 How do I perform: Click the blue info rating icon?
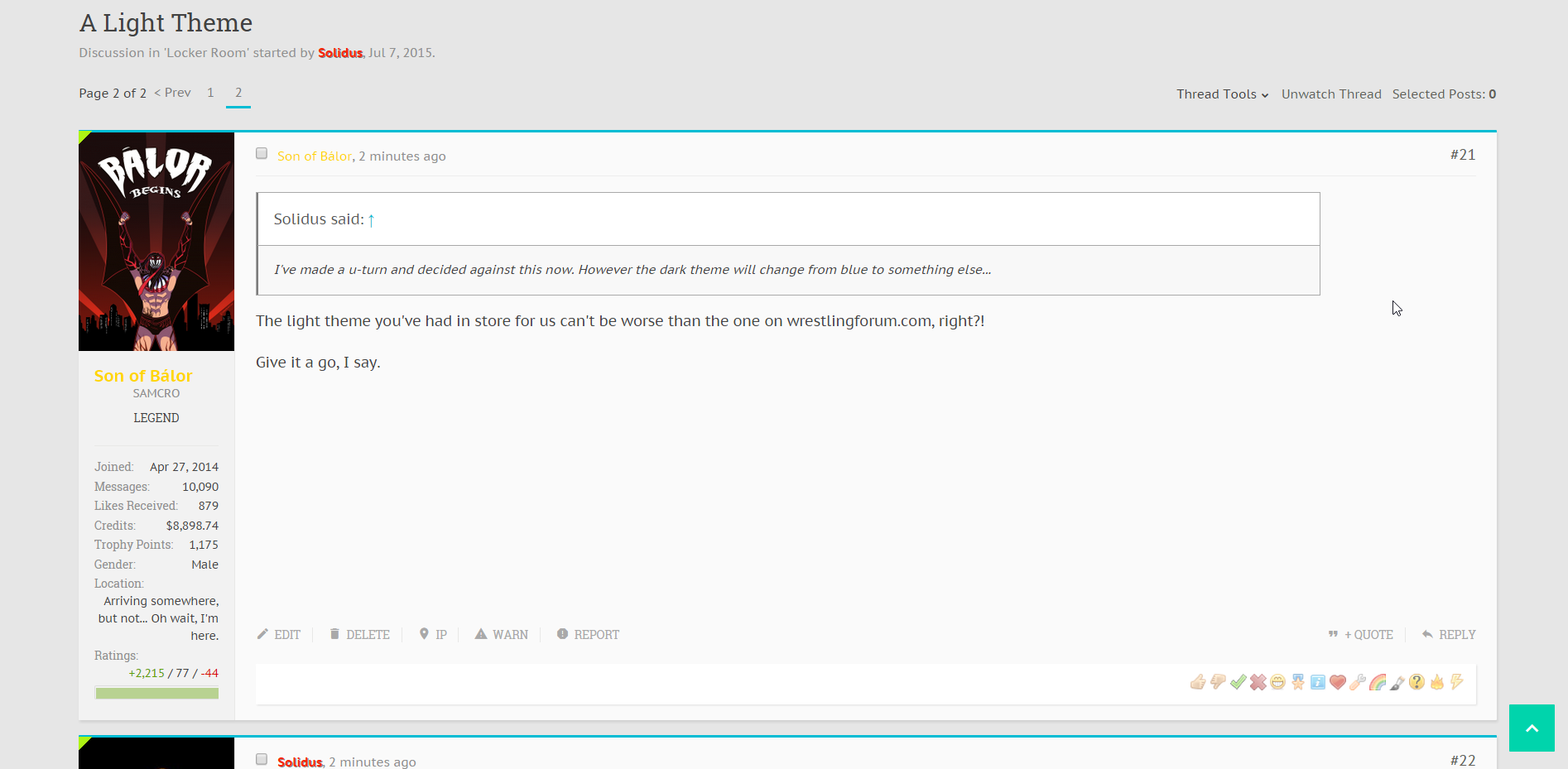point(1318,682)
